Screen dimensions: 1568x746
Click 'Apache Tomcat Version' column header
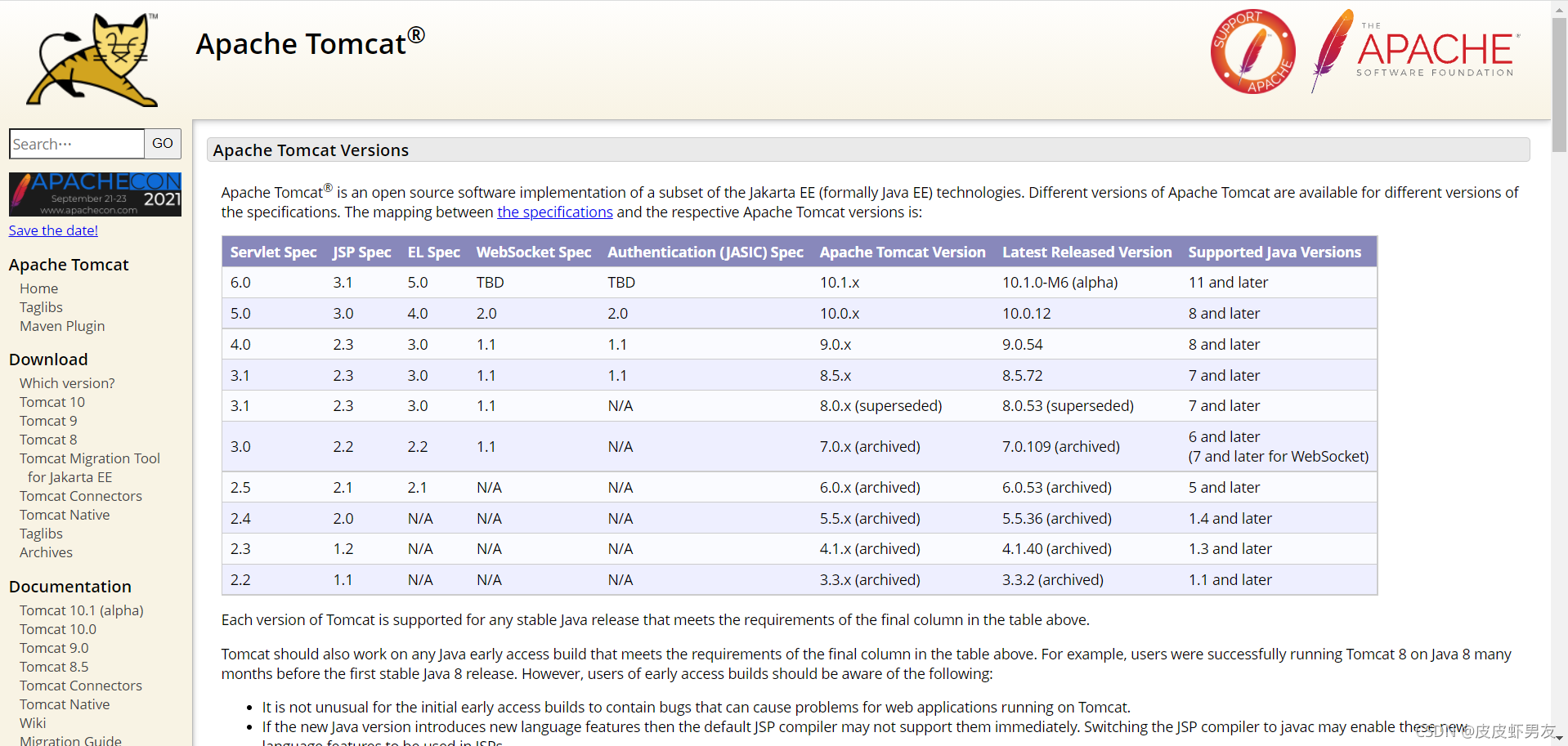(x=903, y=252)
